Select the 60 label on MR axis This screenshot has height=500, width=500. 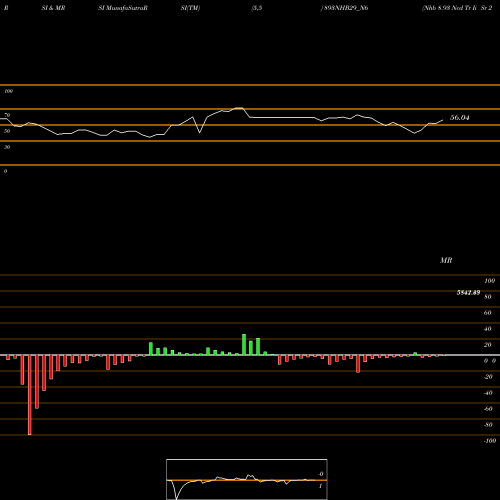[x=488, y=313]
